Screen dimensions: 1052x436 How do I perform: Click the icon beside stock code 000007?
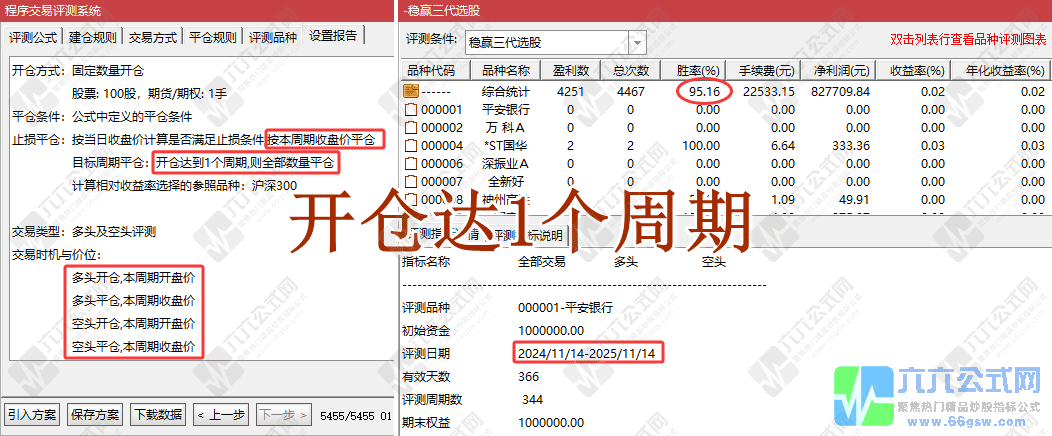click(x=410, y=181)
